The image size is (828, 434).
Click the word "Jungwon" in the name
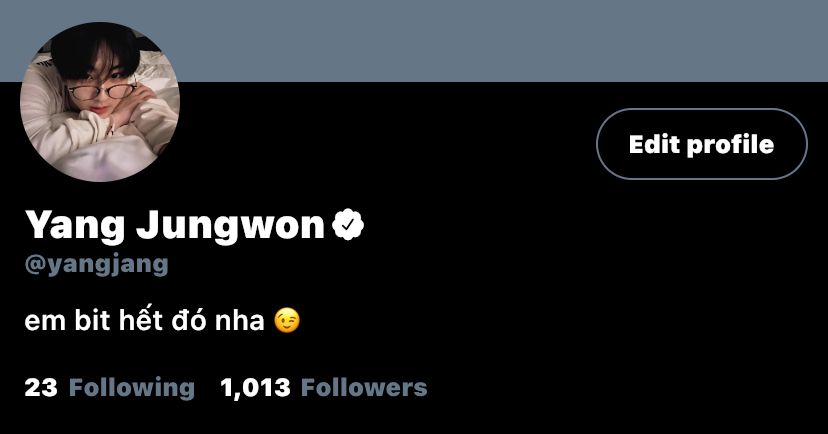click(230, 227)
